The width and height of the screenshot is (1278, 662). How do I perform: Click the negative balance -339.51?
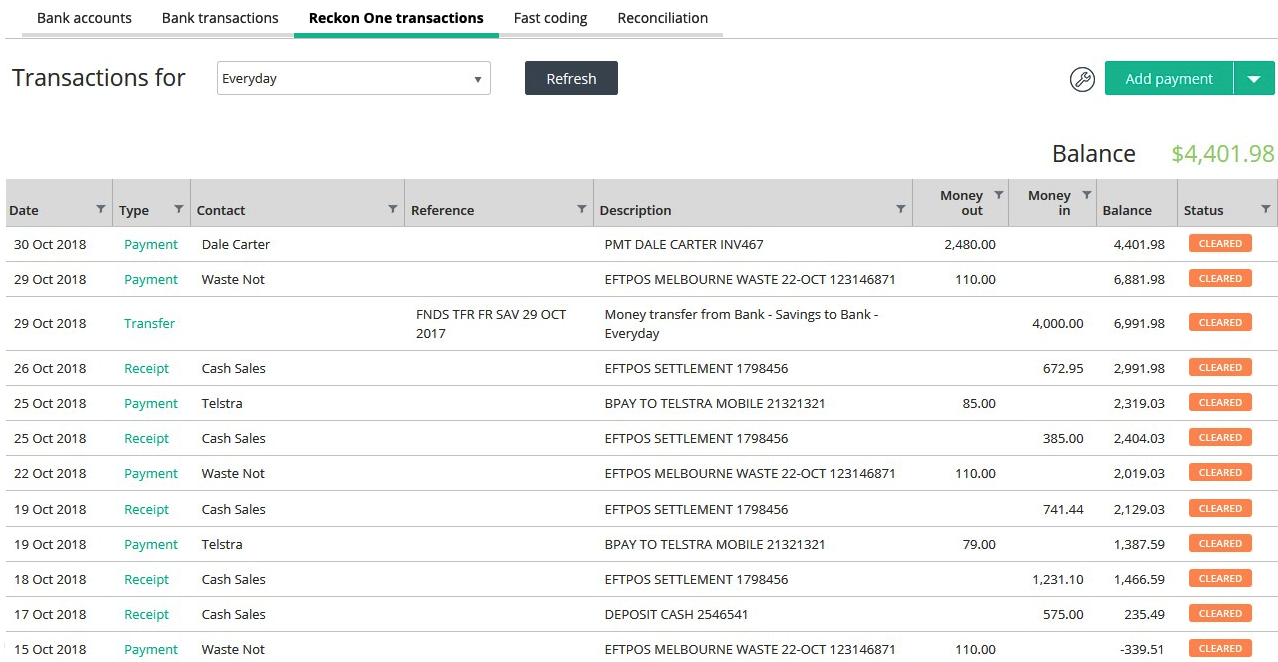tap(1142, 649)
